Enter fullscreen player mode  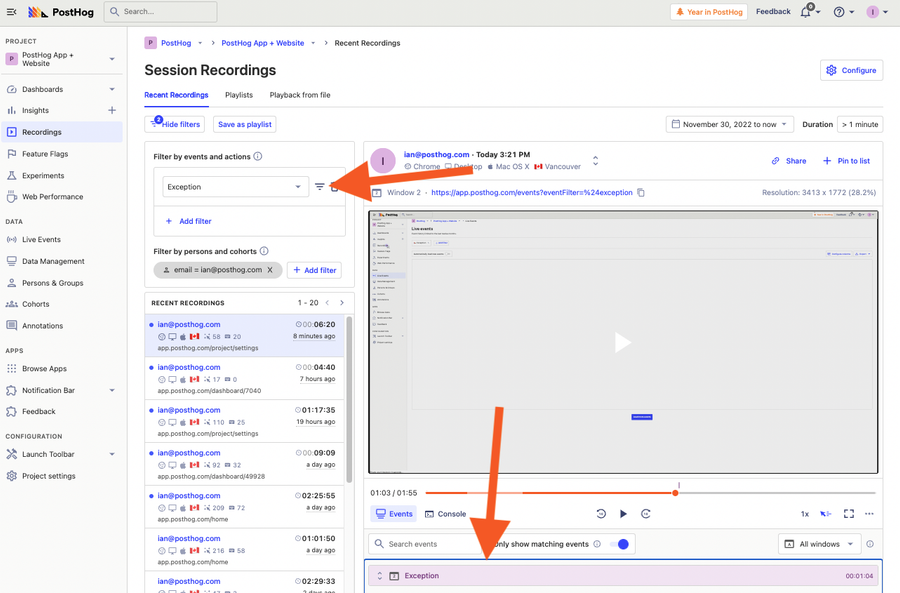[x=849, y=514]
